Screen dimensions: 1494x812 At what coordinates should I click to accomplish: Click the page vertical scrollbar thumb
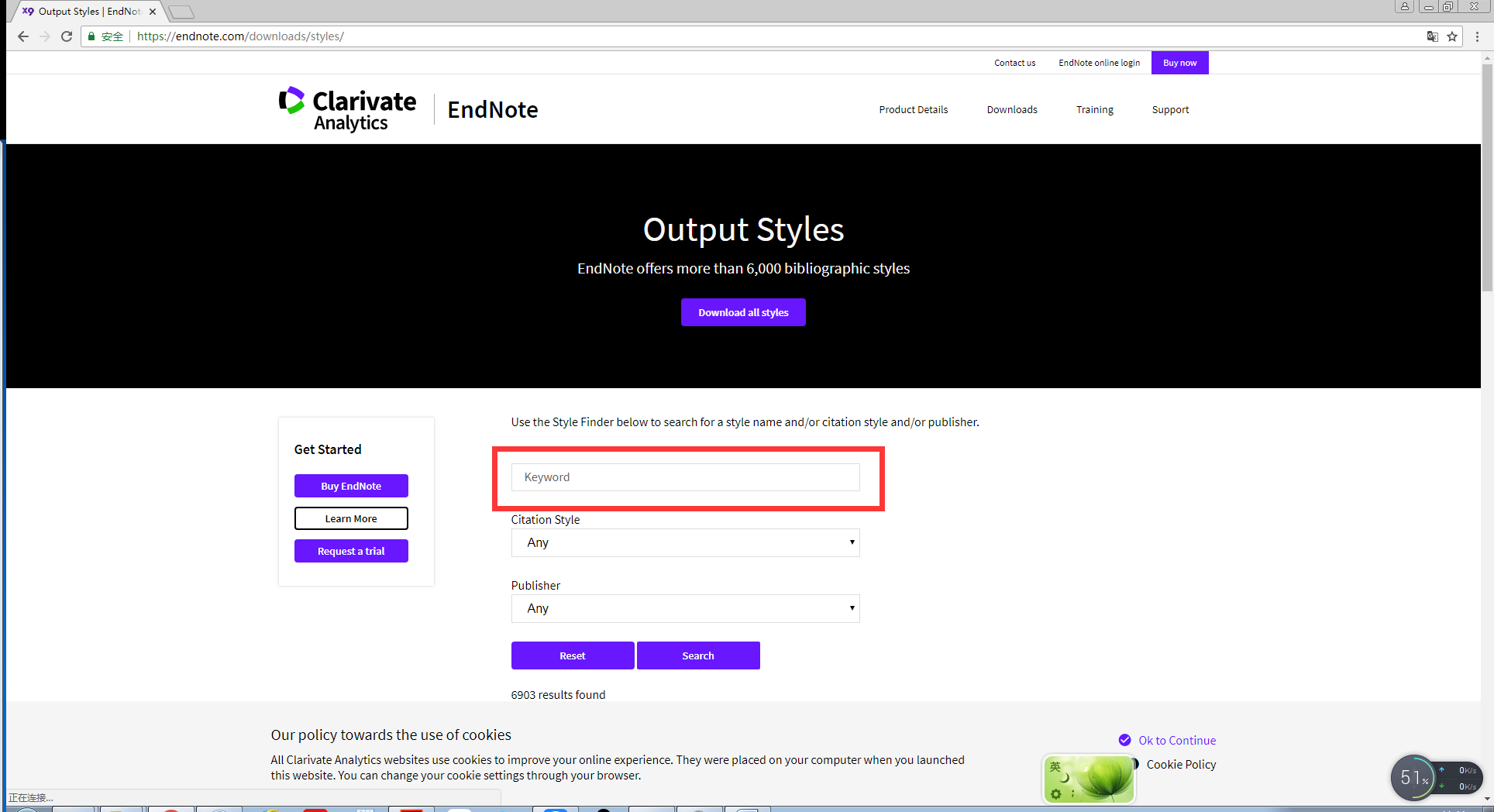click(1487, 177)
